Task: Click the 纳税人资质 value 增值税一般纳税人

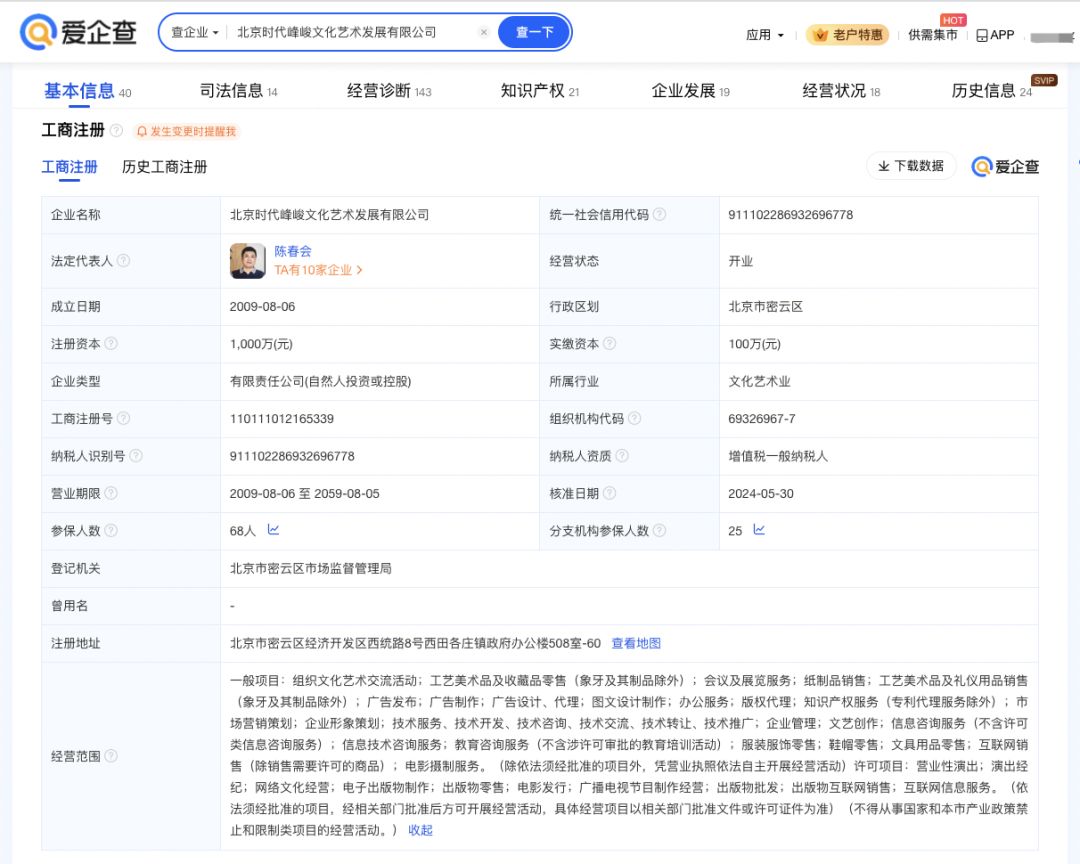Action: click(778, 456)
